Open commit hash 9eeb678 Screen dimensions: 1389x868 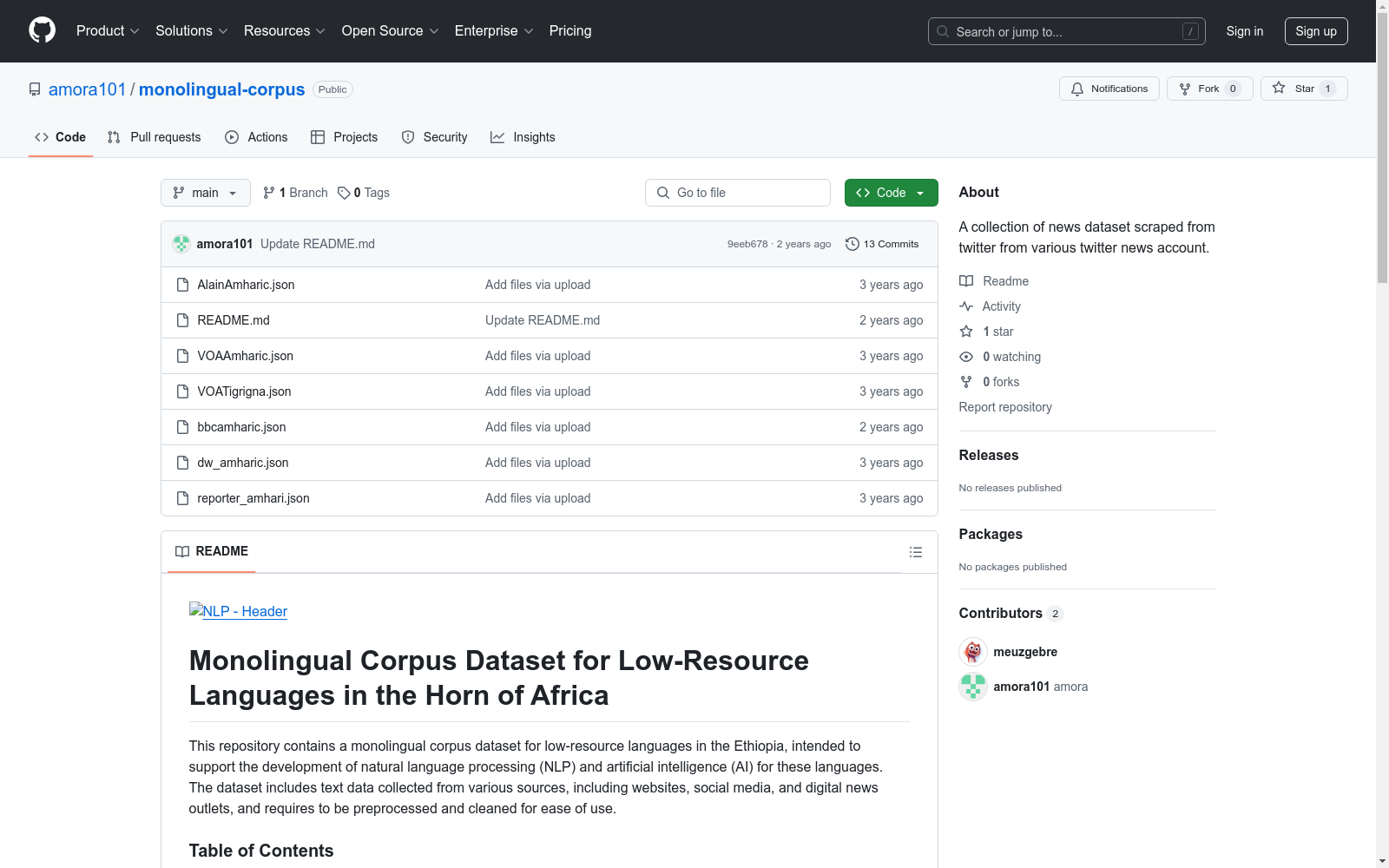(x=747, y=244)
